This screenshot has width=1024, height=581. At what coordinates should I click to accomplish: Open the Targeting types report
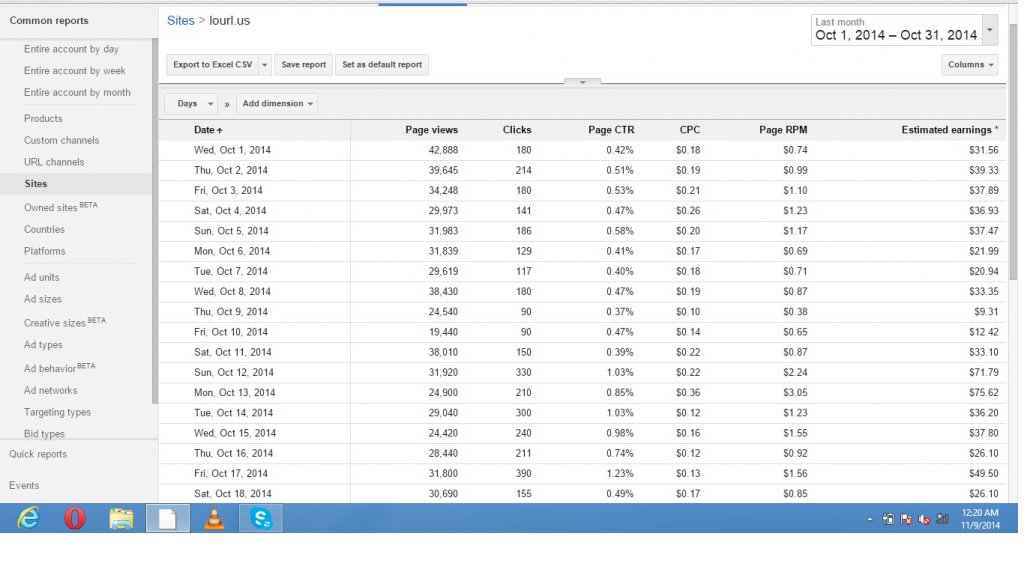[57, 412]
